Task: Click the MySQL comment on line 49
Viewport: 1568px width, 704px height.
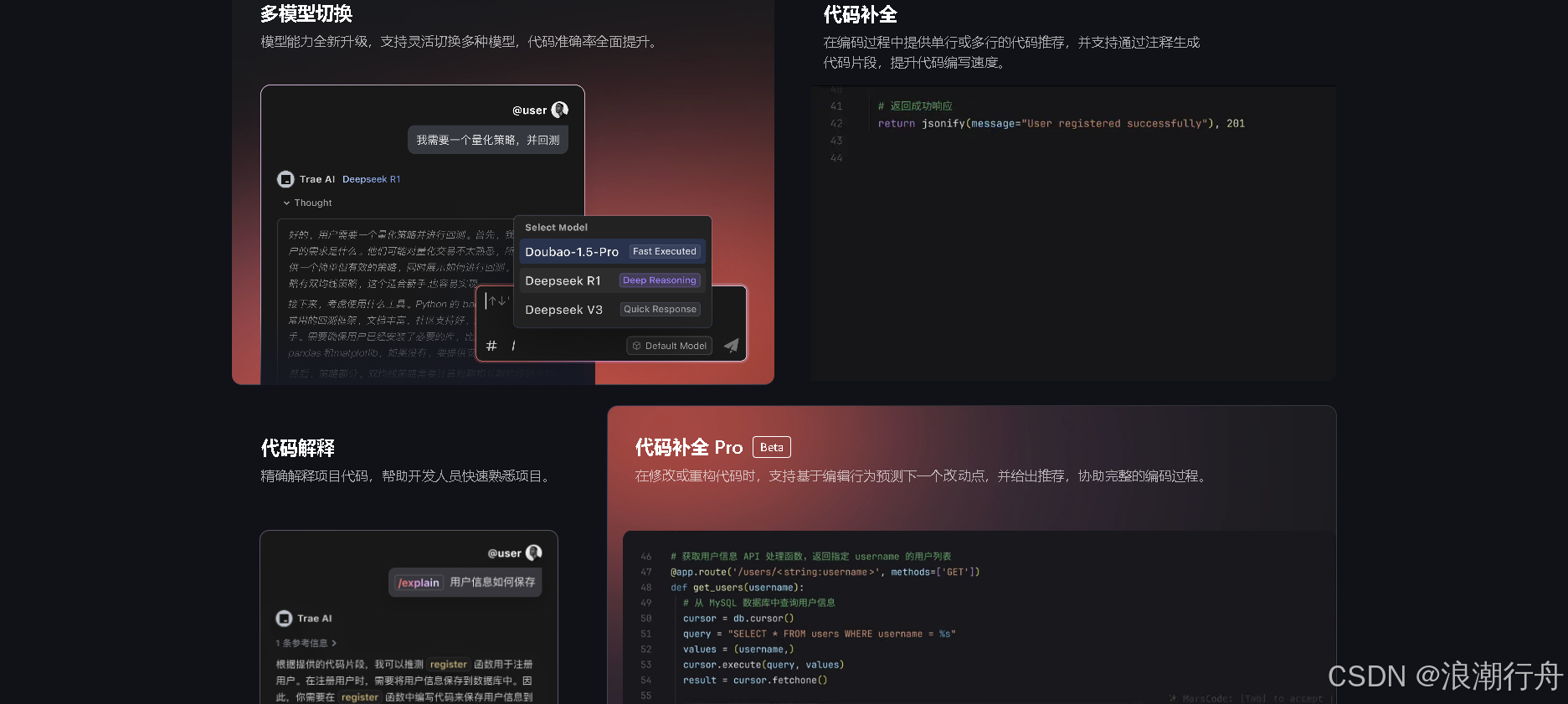Action: pyautogui.click(x=758, y=603)
